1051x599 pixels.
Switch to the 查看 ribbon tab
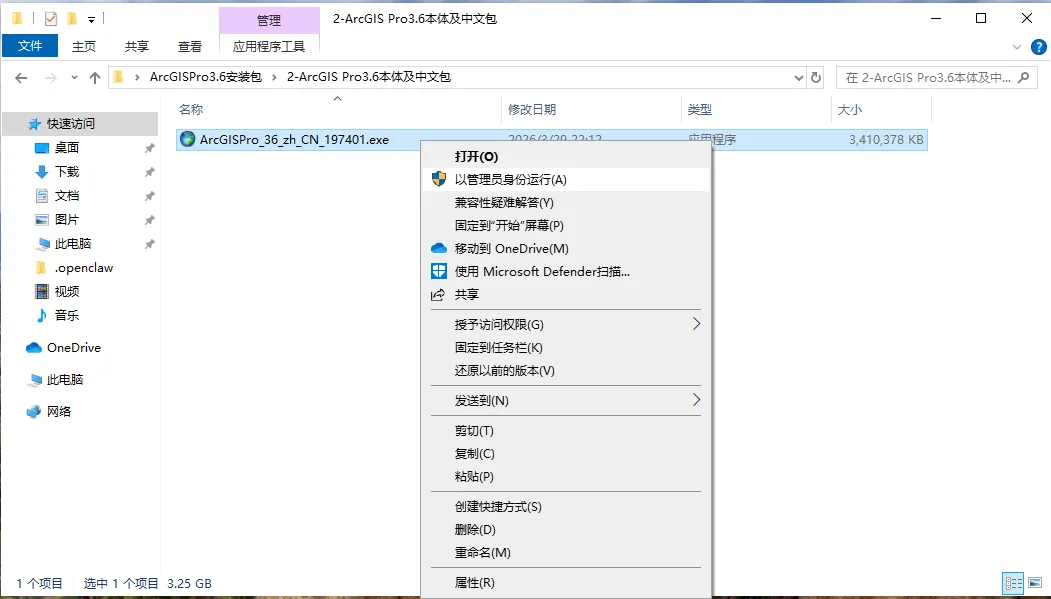pos(190,46)
